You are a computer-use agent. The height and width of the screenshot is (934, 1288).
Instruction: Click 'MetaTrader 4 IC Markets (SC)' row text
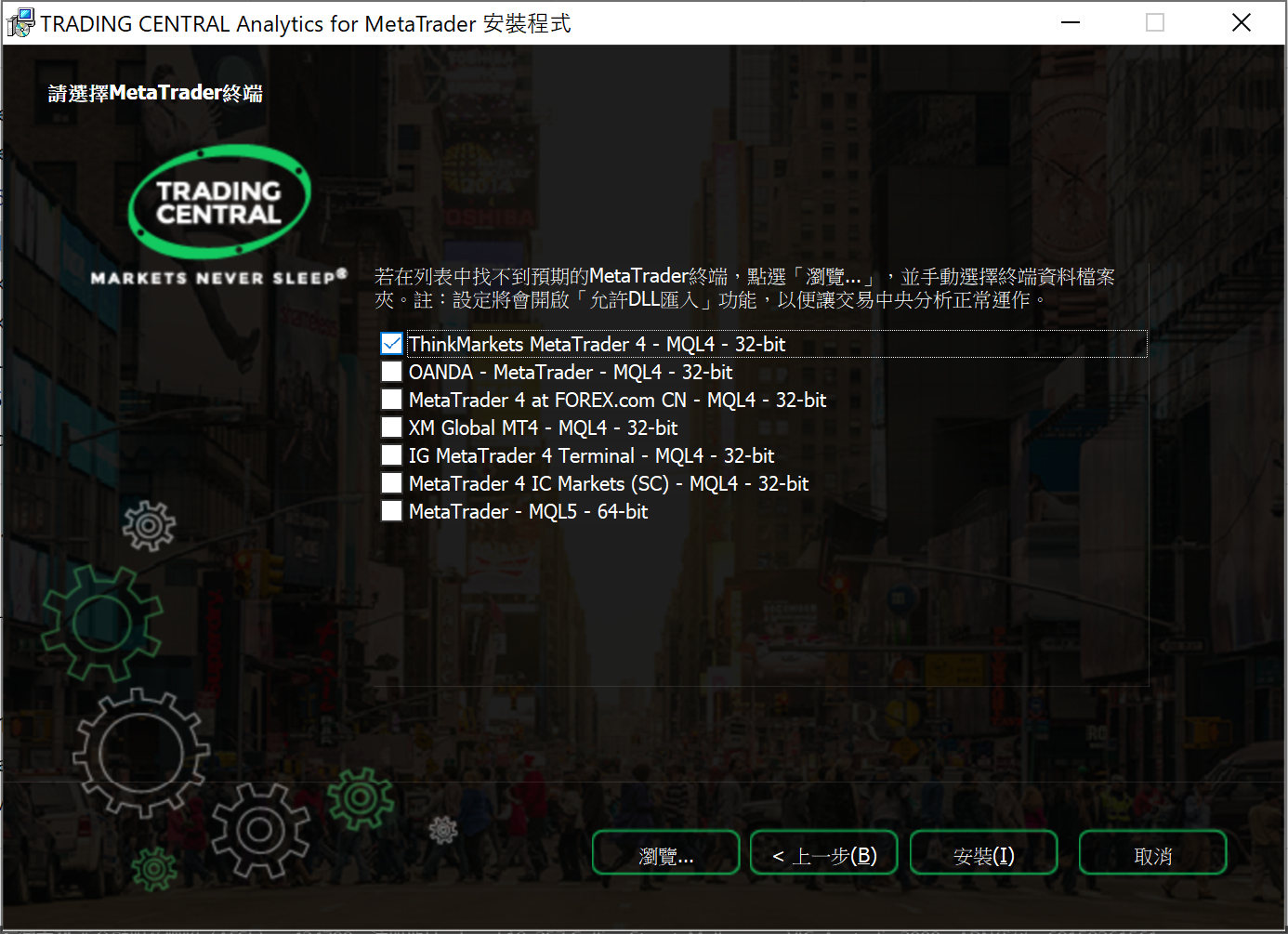(x=609, y=483)
